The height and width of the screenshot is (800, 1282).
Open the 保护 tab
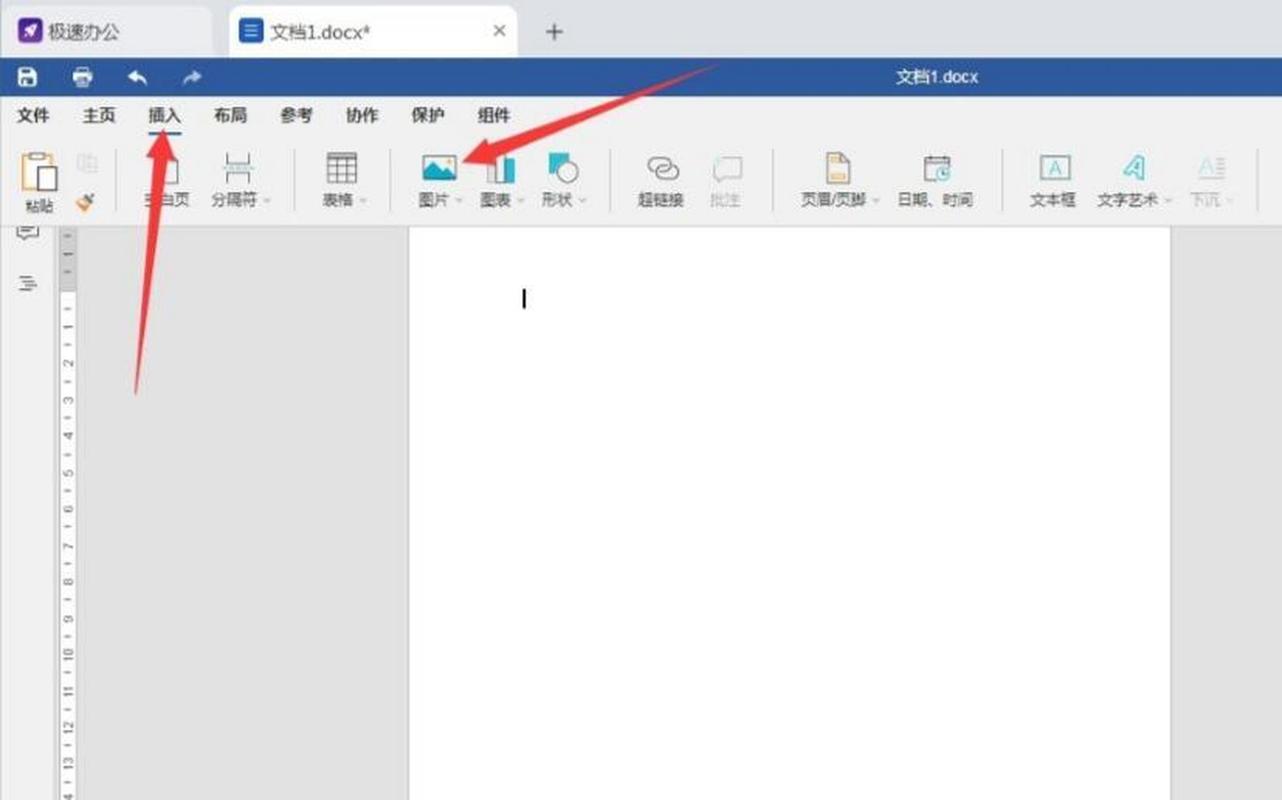pos(428,116)
